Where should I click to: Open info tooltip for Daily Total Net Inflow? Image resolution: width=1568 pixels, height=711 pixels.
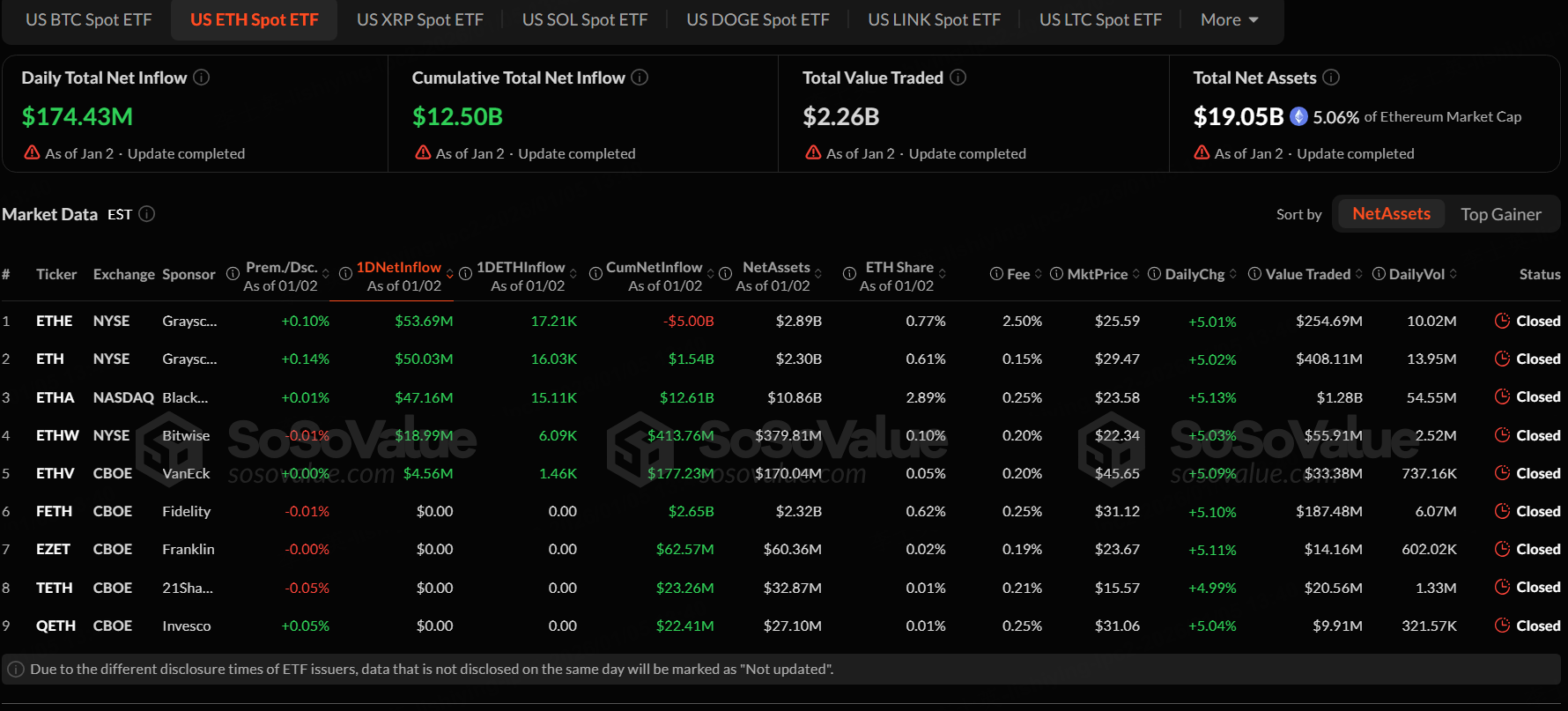[x=202, y=78]
